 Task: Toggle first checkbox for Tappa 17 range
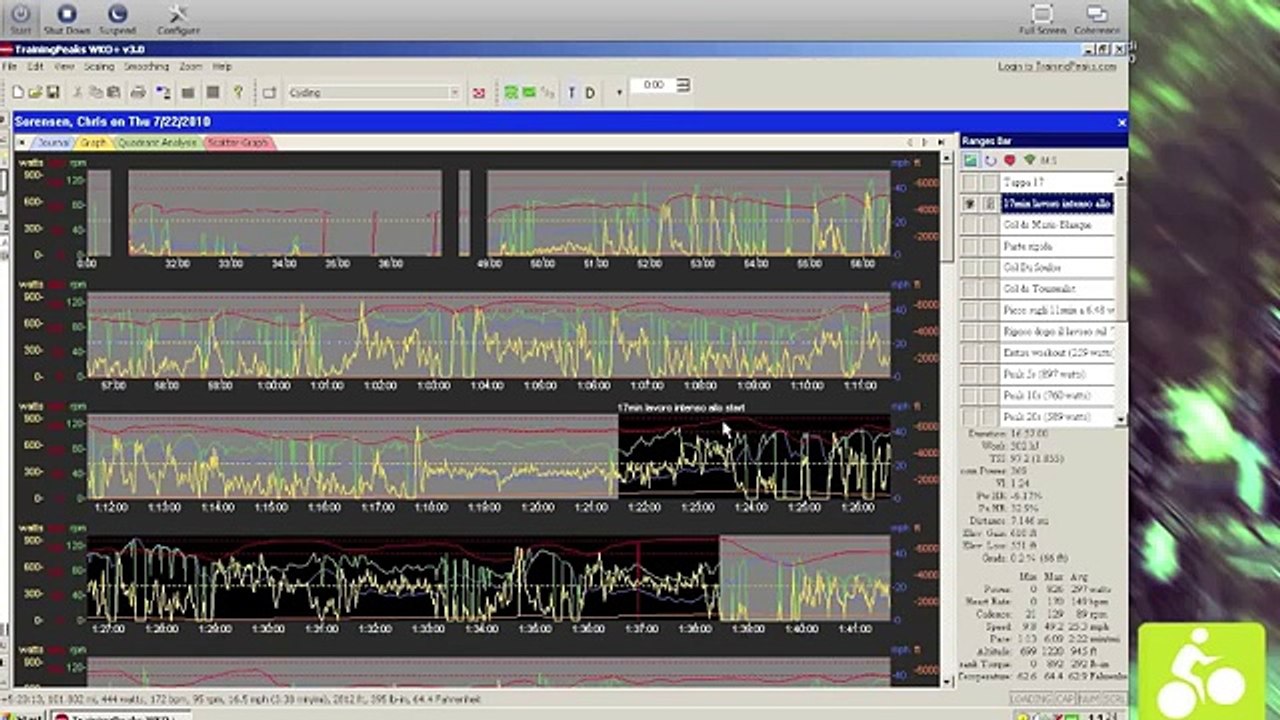click(969, 183)
